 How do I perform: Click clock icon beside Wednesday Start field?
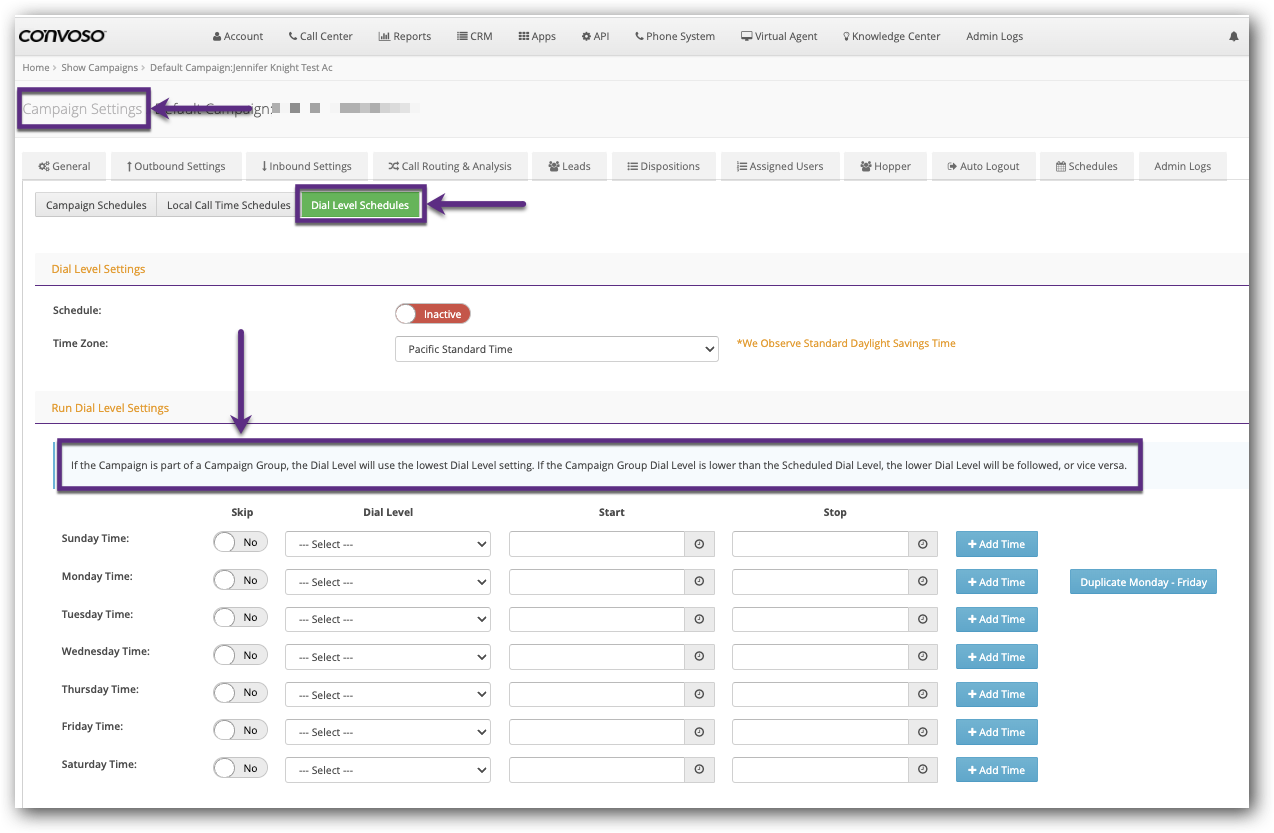699,657
